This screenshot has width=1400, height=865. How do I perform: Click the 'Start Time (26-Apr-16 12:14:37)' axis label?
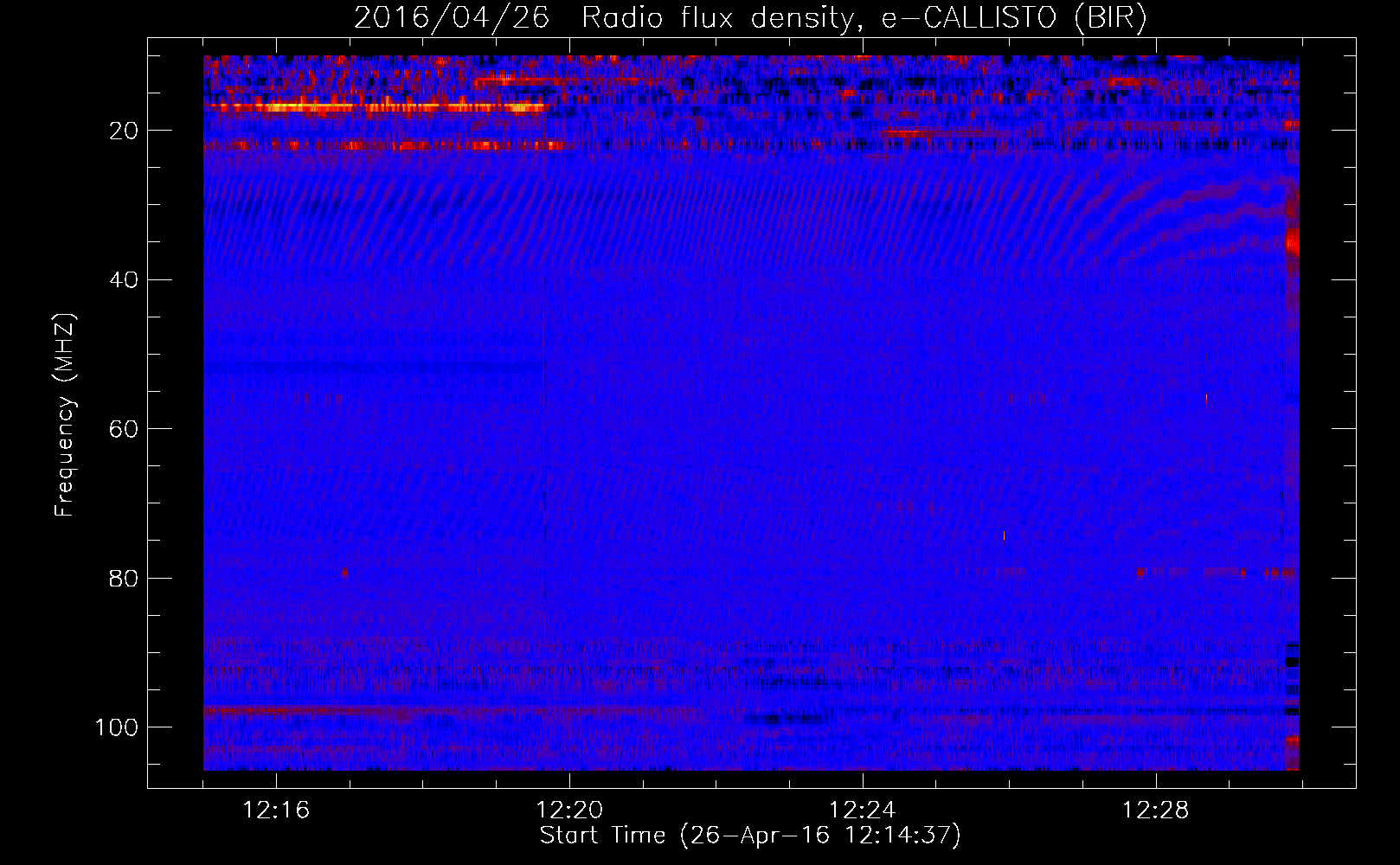pos(750,836)
